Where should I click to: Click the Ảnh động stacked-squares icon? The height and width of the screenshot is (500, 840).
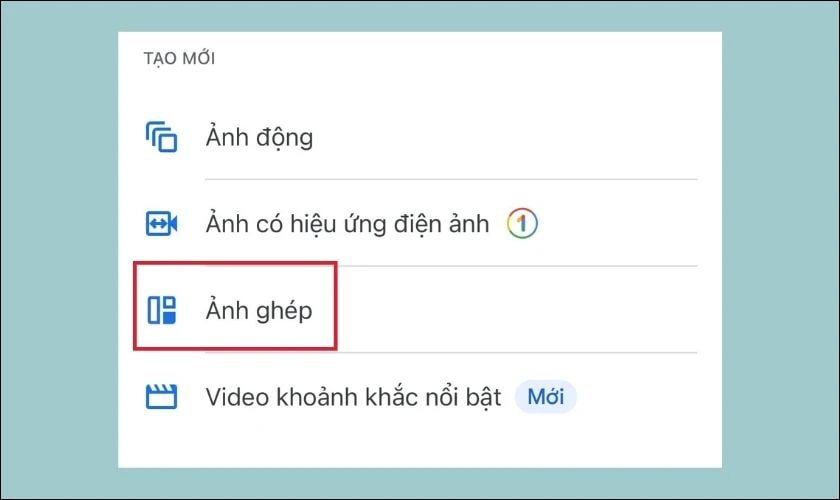(161, 137)
